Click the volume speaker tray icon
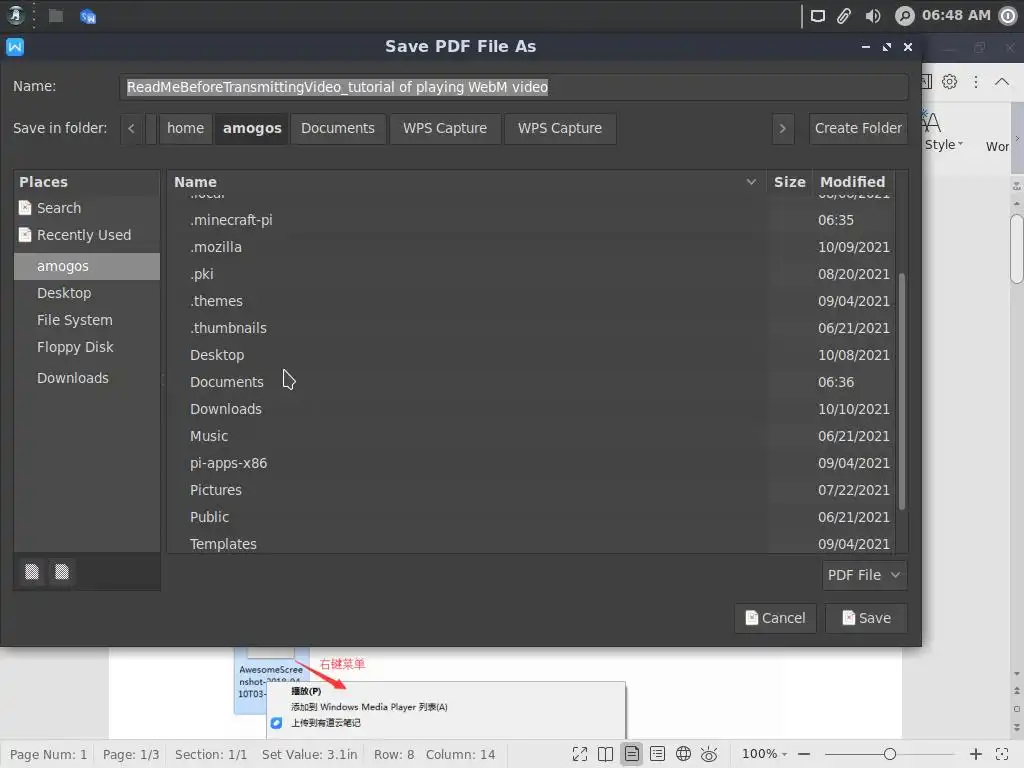Screen dimensions: 1024x768 point(872,16)
